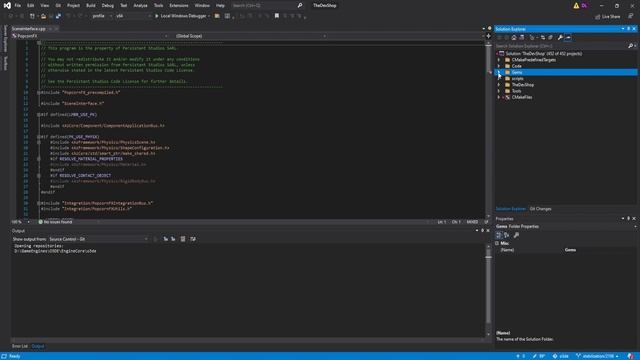The image size is (640, 360).
Task: Expand the Gems folder node
Action: [499, 72]
